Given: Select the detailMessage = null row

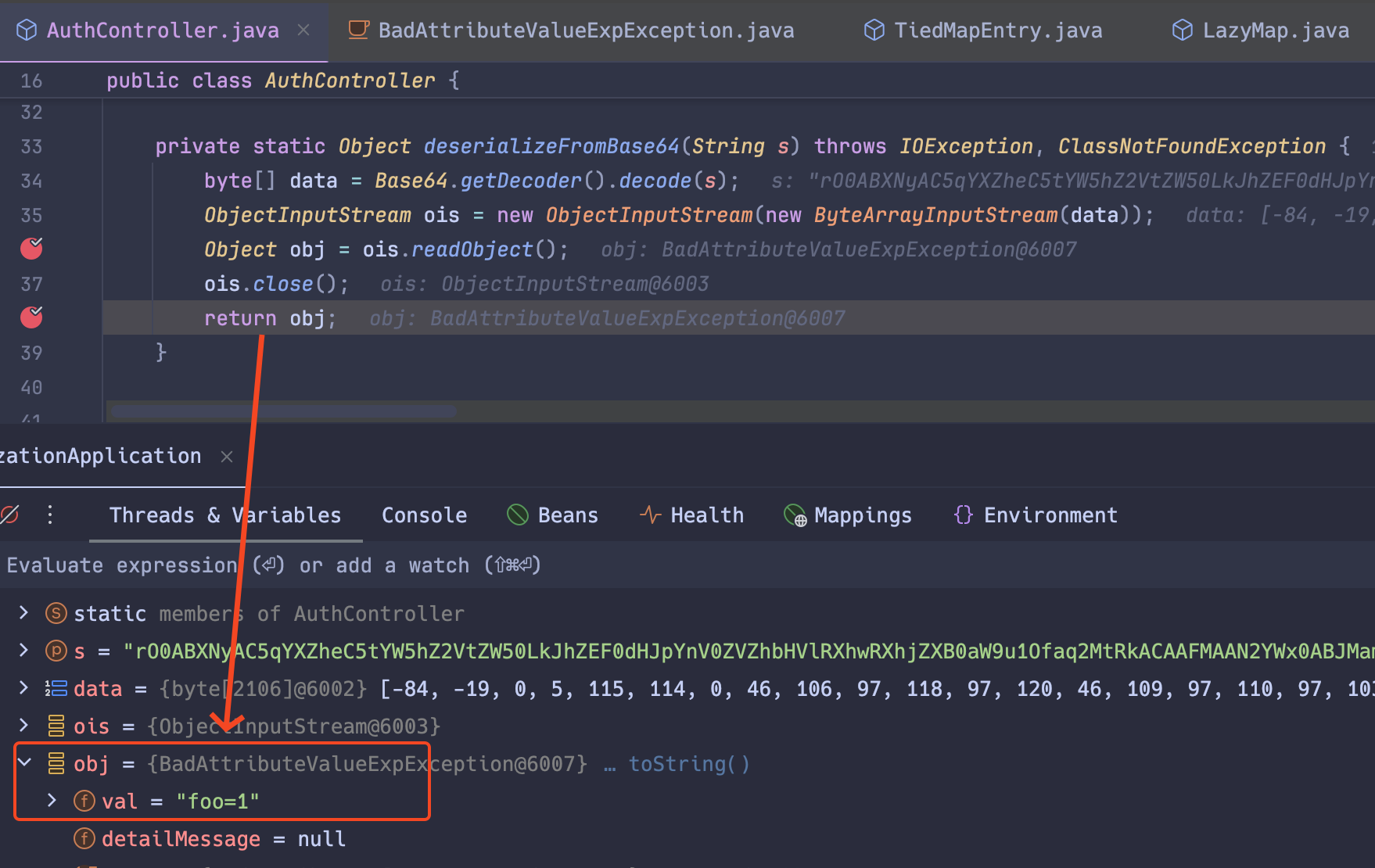Looking at the screenshot, I should pyautogui.click(x=687, y=839).
